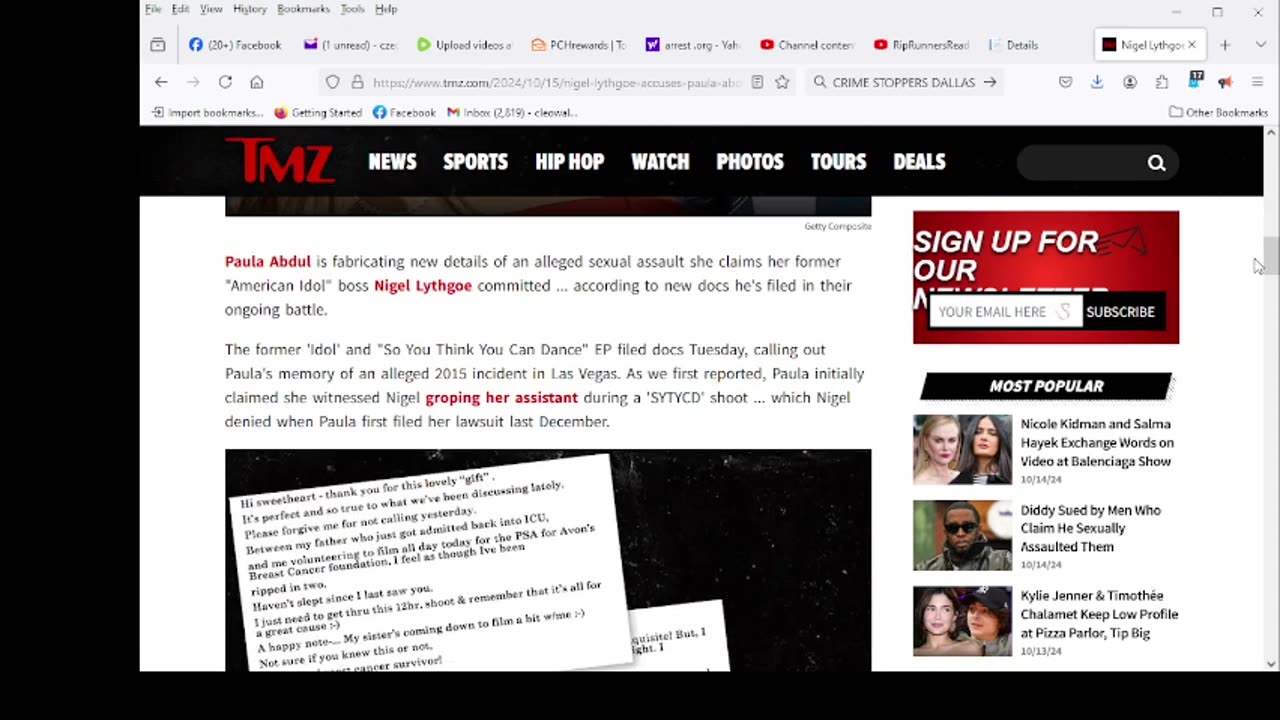This screenshot has width=1280, height=720.
Task: Switch to the arrest.org Yahoo tab
Action: pyautogui.click(x=693, y=45)
